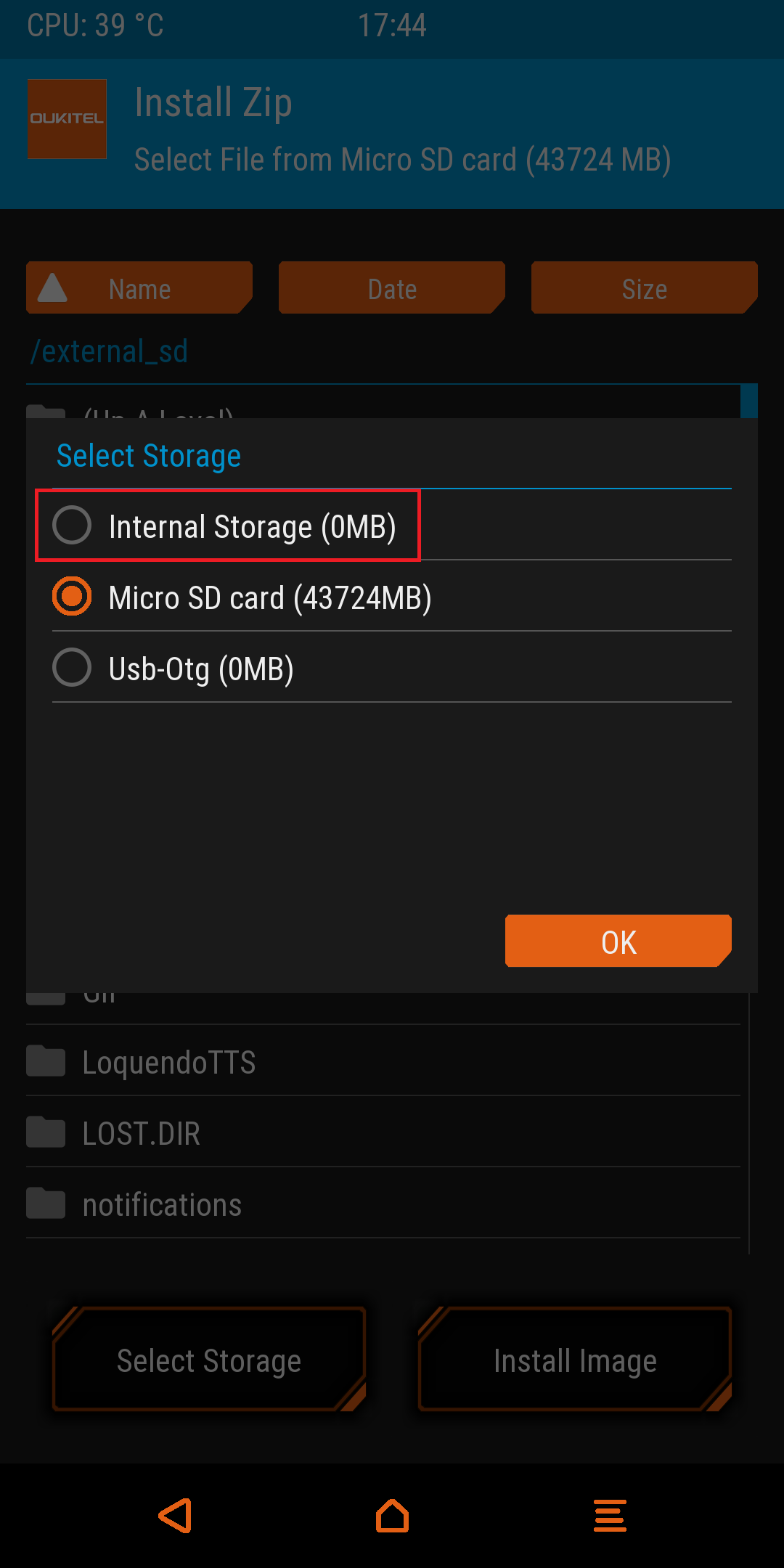Screen dimensions: 784x1568
Task: Open the notifications folder icon
Action: click(46, 1204)
